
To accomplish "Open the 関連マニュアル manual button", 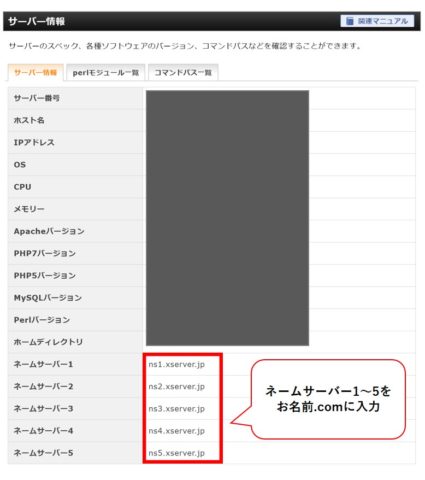I will pos(377,21).
